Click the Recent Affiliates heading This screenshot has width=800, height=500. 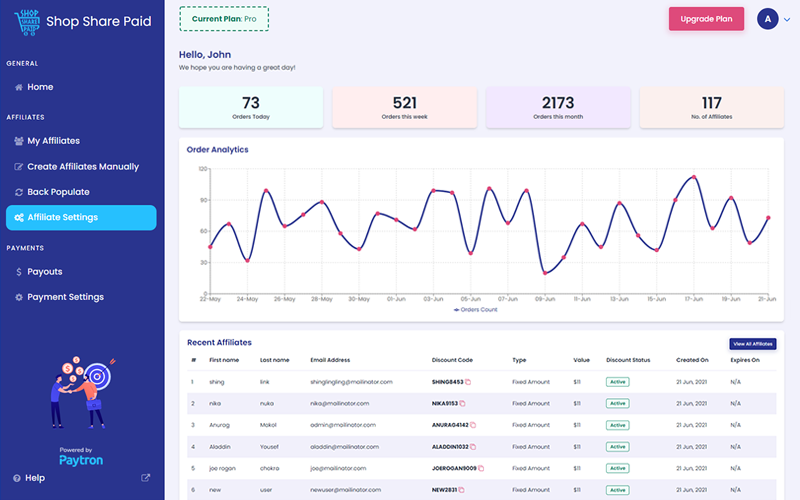(x=219, y=343)
